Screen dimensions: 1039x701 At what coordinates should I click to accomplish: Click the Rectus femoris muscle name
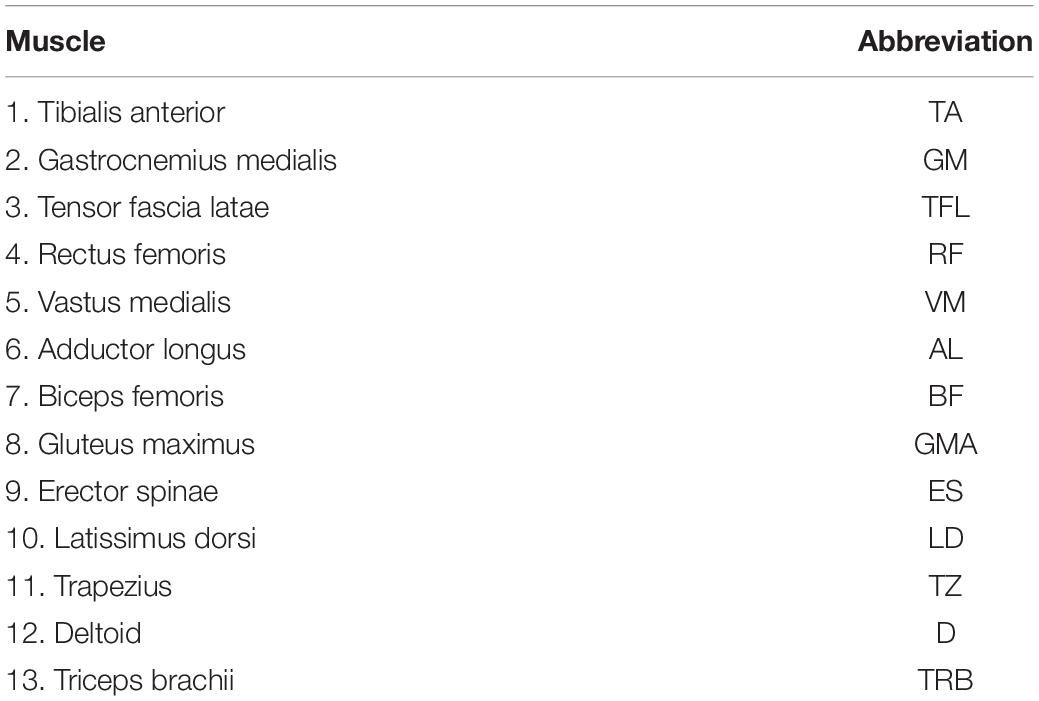click(115, 254)
